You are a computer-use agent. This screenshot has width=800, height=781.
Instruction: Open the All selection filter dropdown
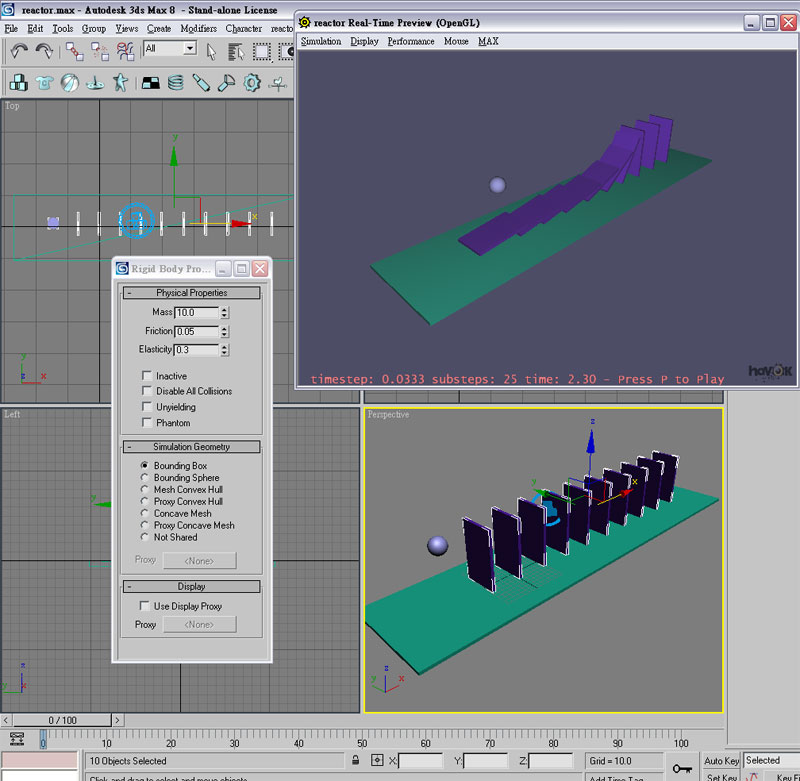(190, 48)
